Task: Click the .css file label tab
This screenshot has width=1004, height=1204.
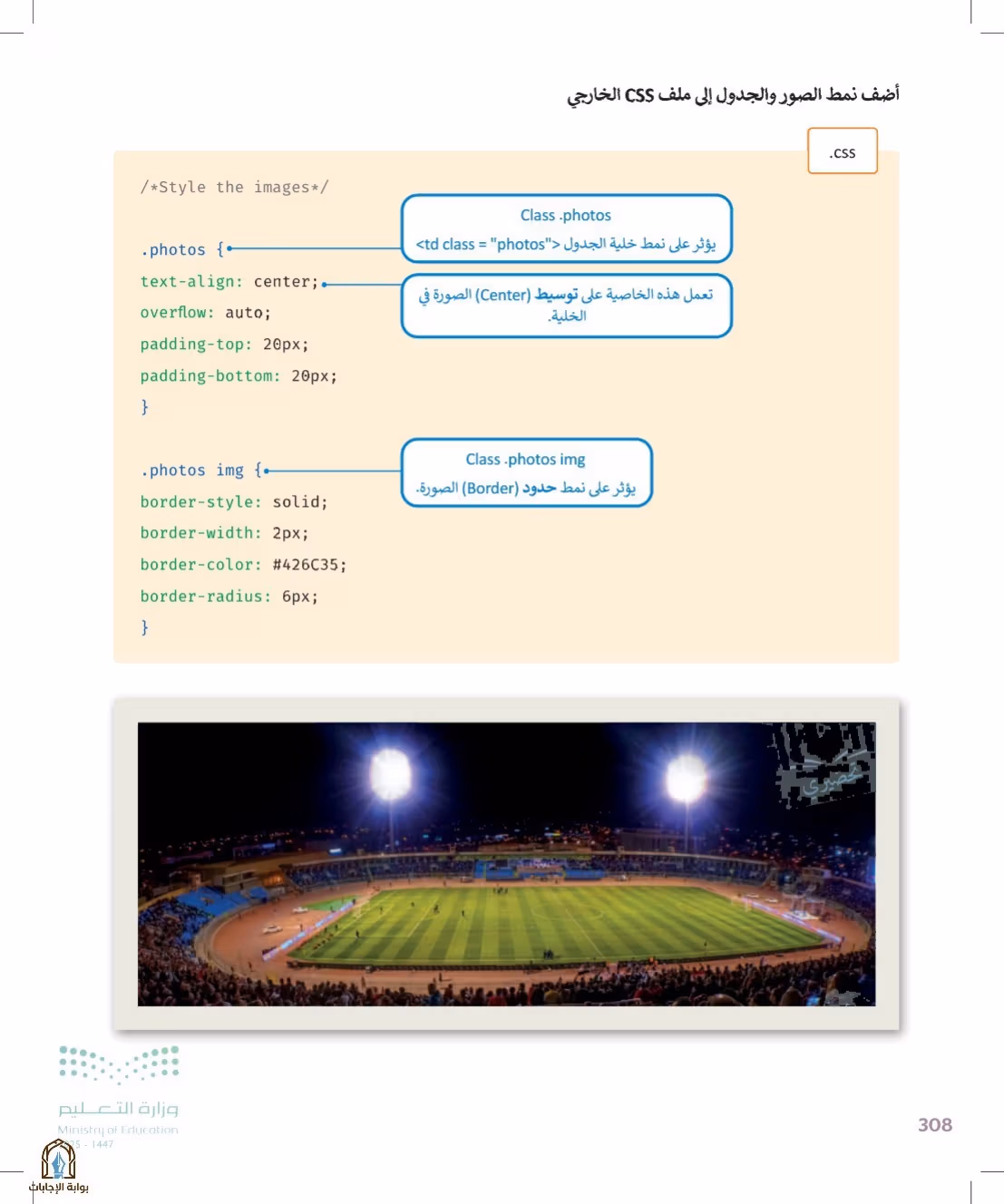Action: click(x=843, y=150)
